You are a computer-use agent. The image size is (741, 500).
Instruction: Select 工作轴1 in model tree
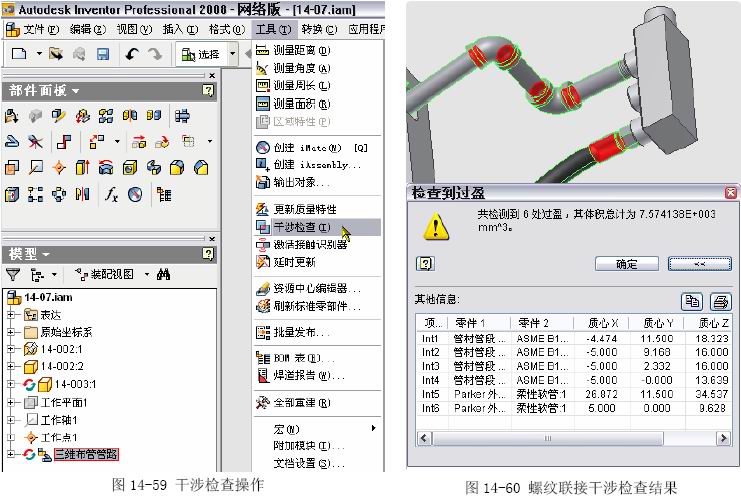[59, 420]
